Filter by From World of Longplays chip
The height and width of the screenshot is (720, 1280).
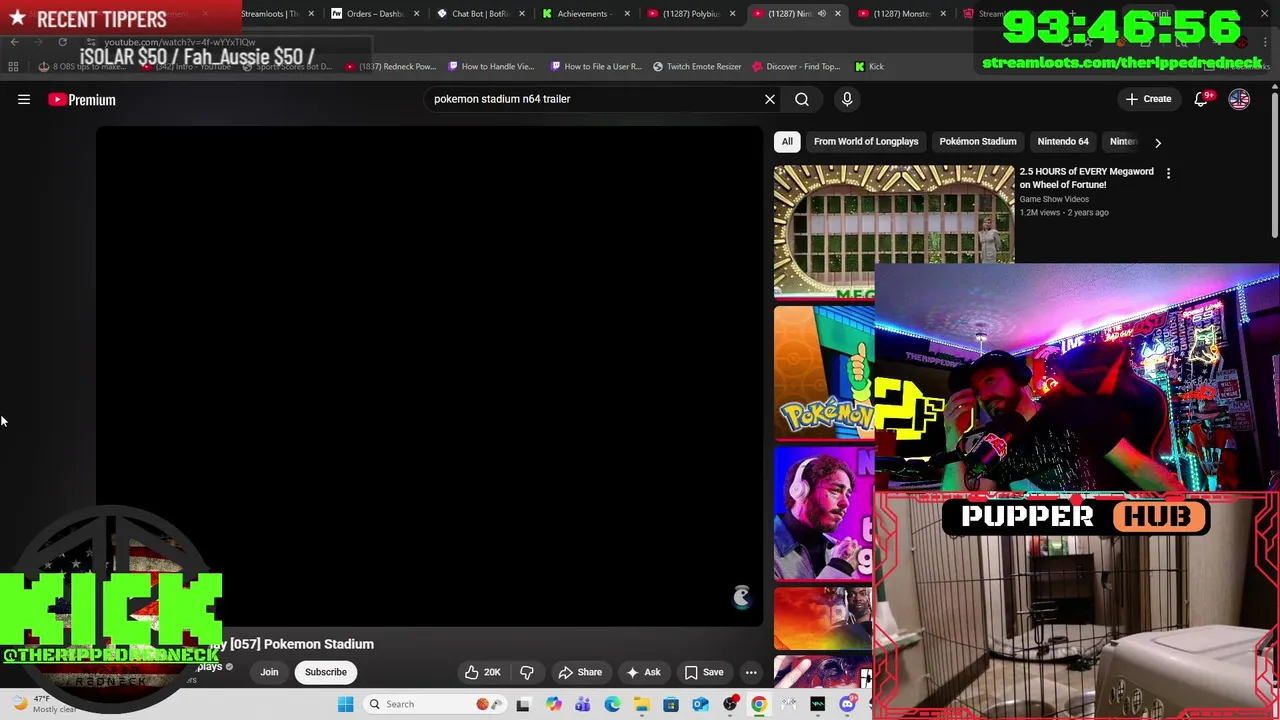pyautogui.click(x=866, y=141)
